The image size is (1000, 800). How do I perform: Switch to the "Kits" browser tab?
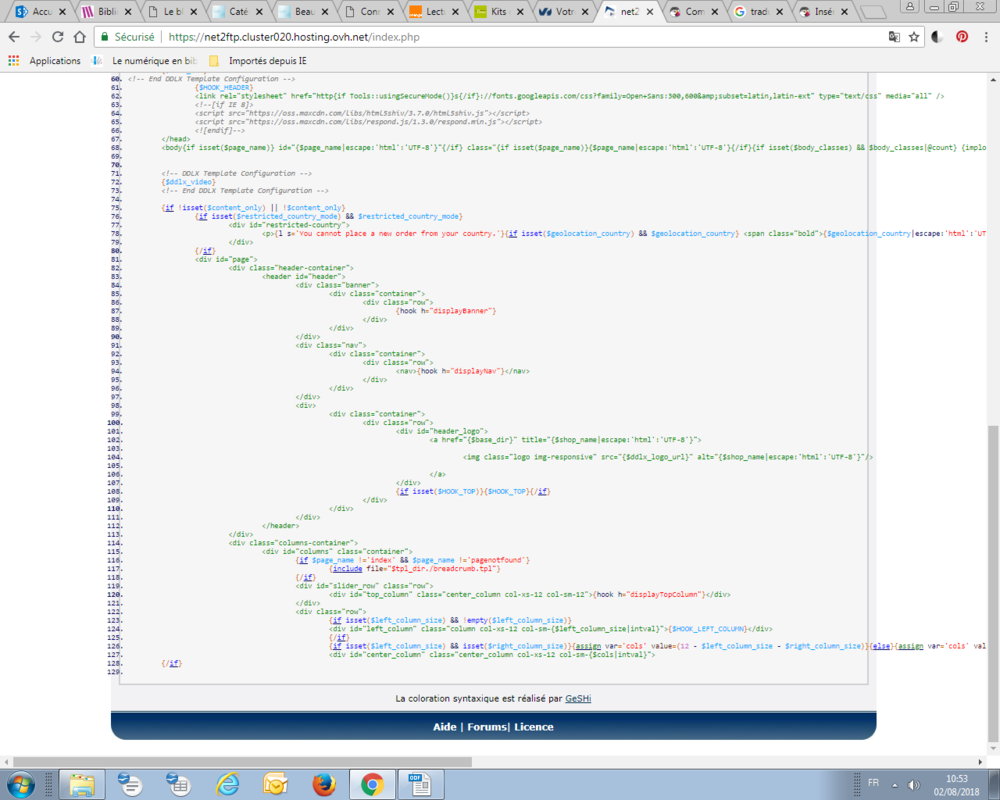click(497, 13)
